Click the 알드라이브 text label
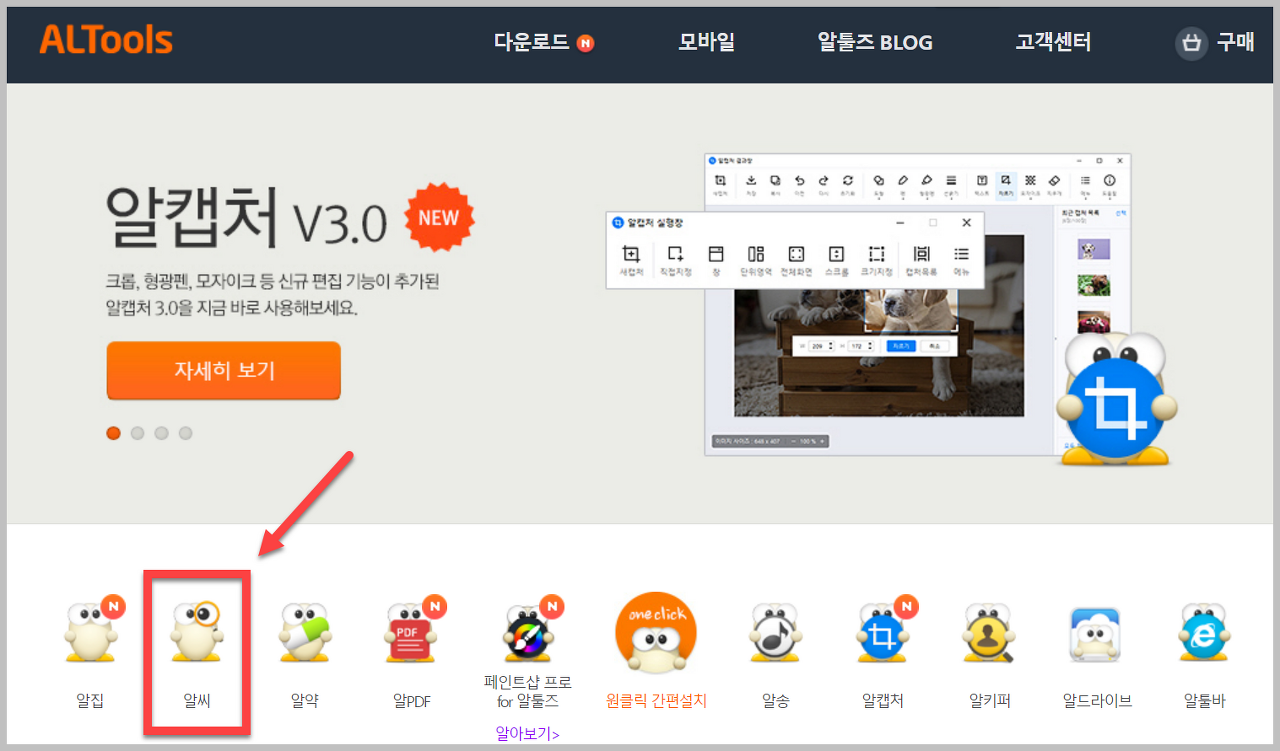 1097,701
